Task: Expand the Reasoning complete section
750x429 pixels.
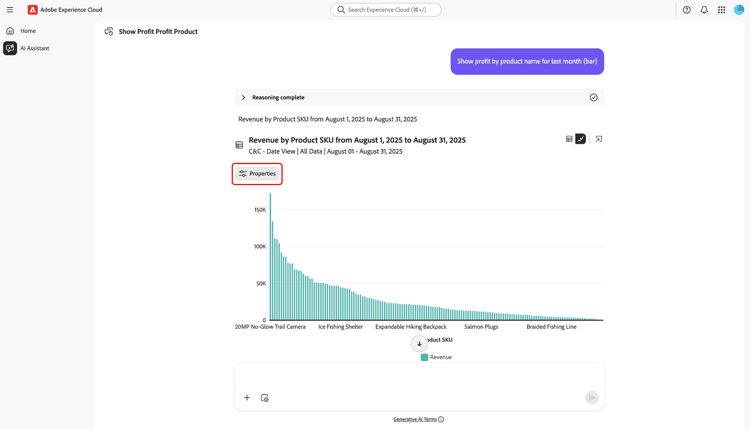Action: pos(243,98)
